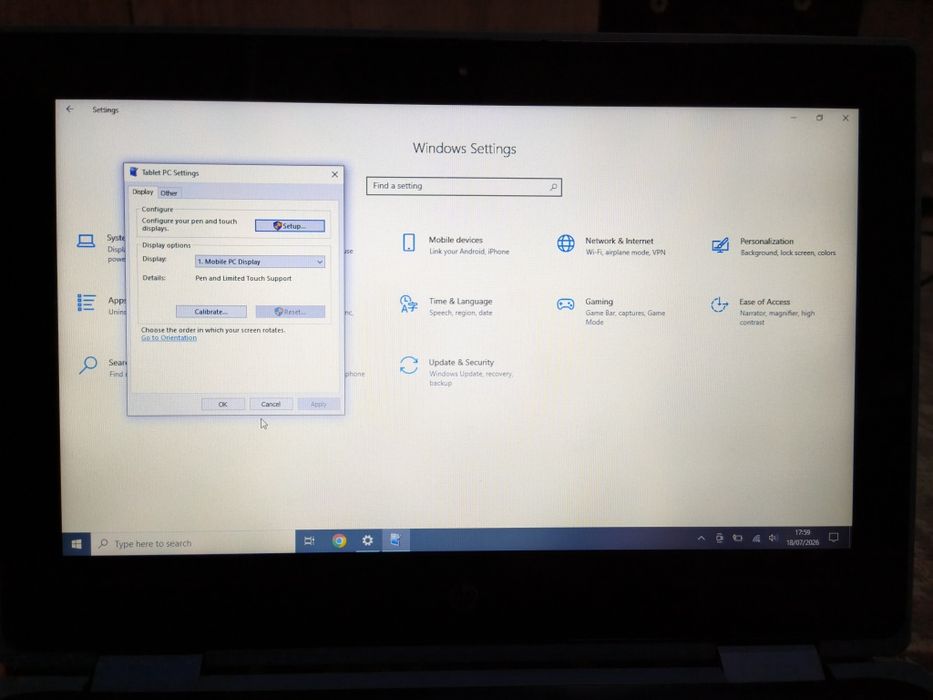Open Task View from the taskbar
This screenshot has height=700, width=933.
[309, 541]
